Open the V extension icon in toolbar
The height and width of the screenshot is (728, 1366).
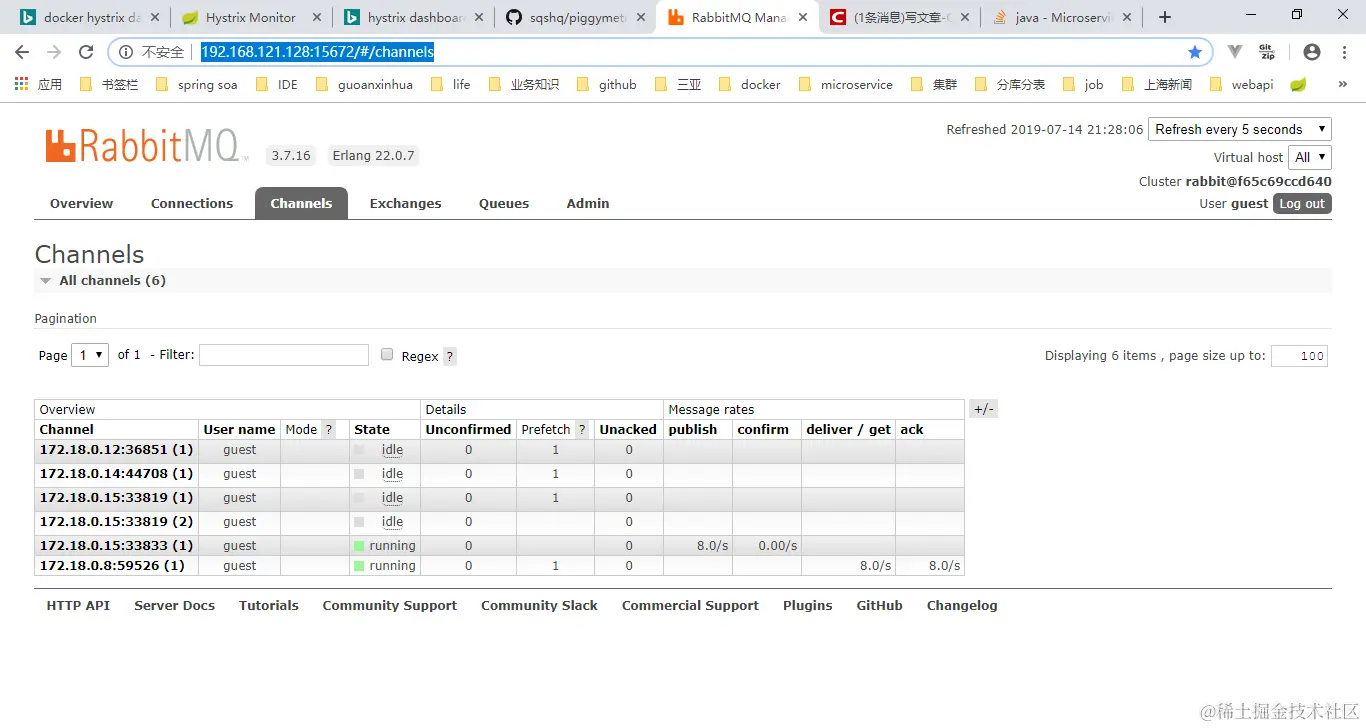[x=1235, y=52]
